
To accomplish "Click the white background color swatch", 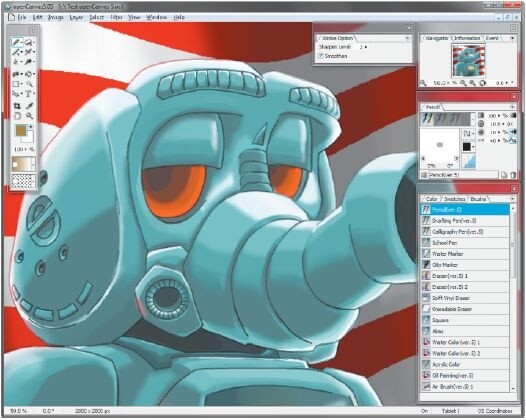I will click(x=30, y=137).
